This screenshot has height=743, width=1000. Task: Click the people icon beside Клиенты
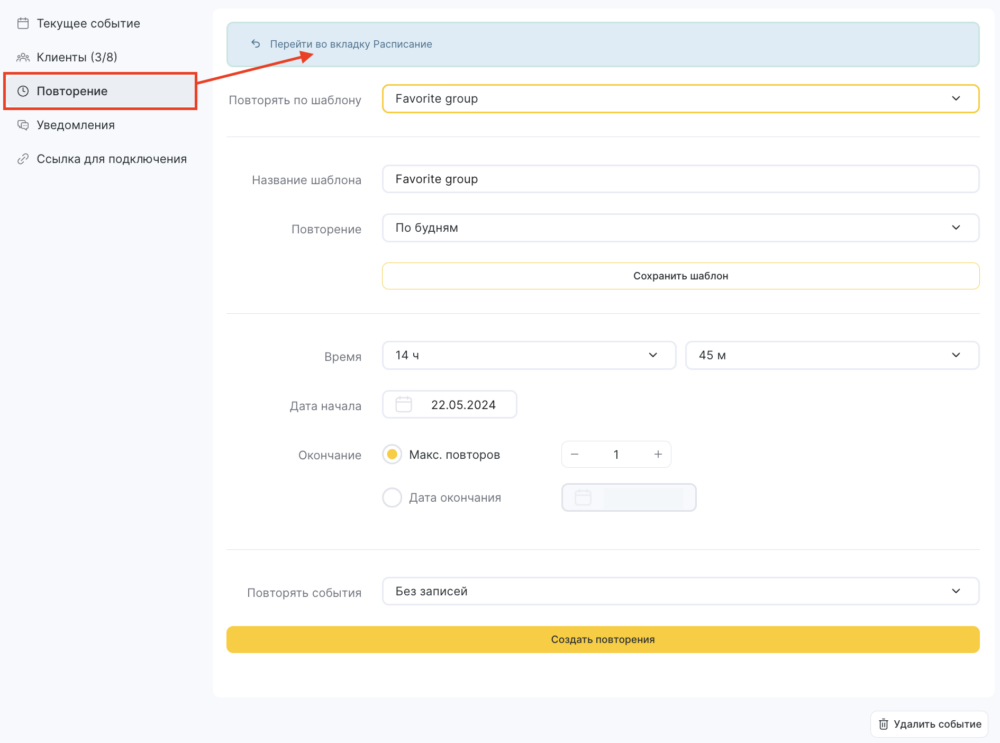(23, 57)
